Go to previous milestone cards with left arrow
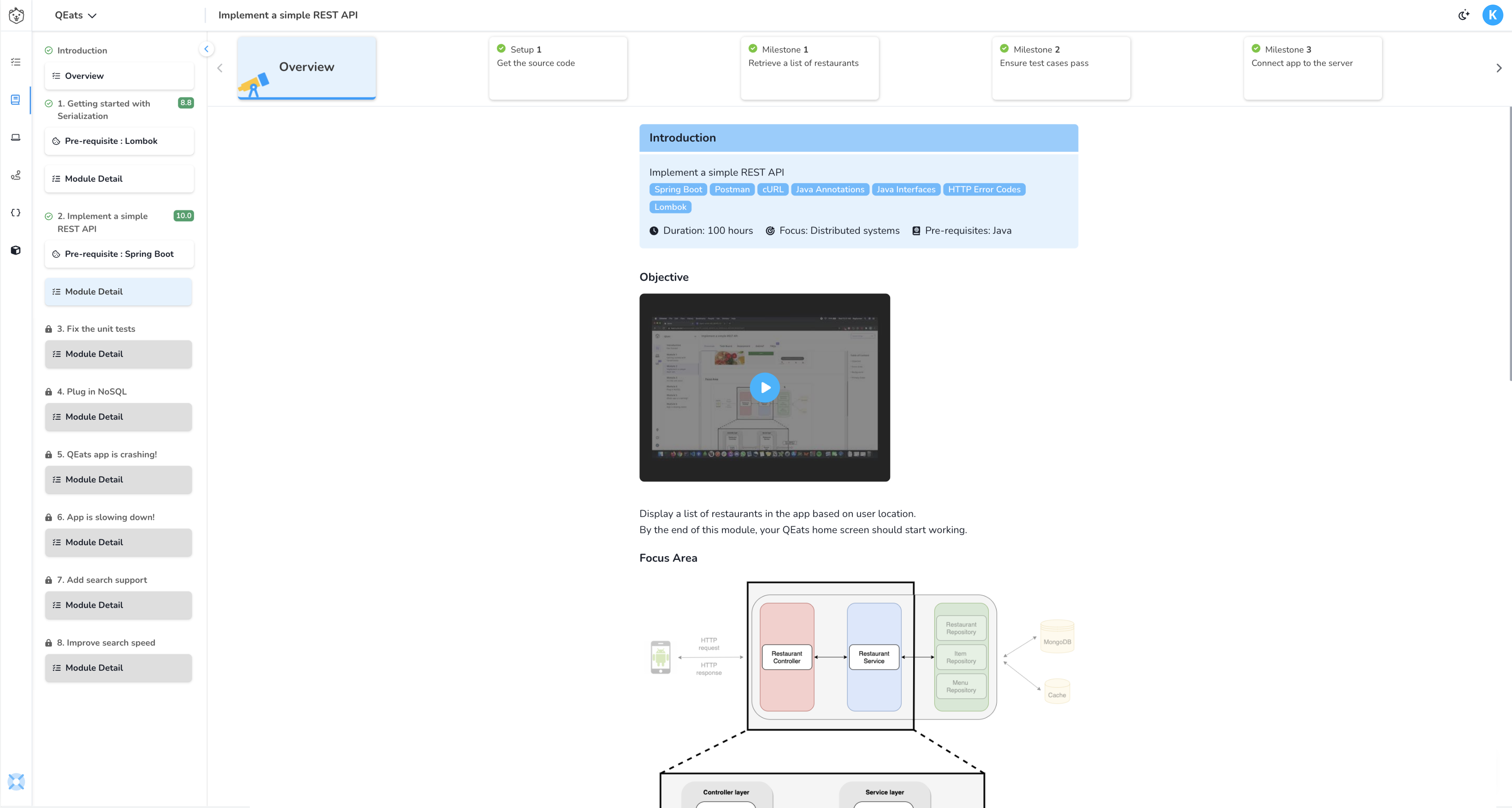The image size is (1512, 808). click(220, 68)
